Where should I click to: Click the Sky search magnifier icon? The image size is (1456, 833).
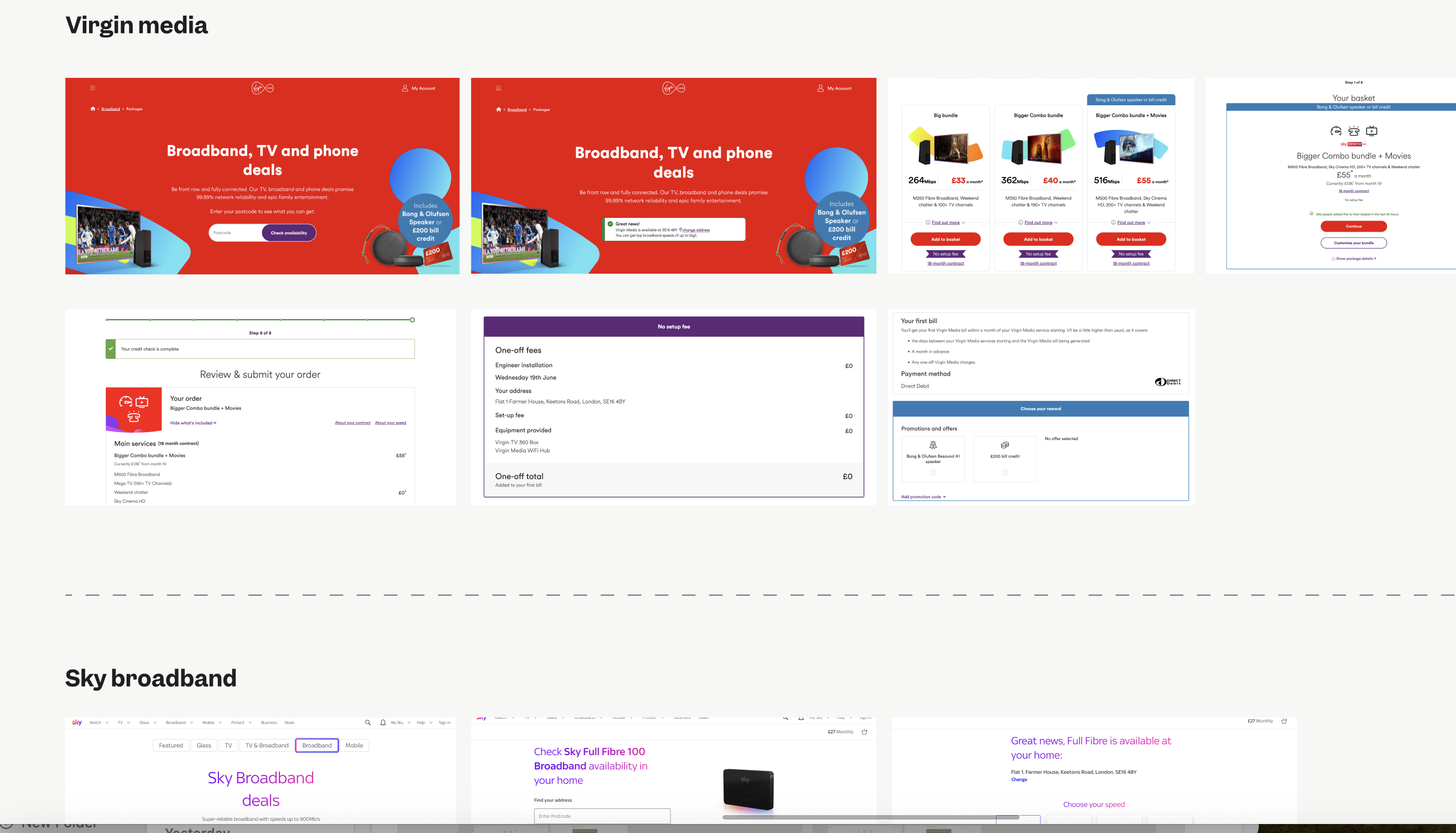(x=367, y=723)
